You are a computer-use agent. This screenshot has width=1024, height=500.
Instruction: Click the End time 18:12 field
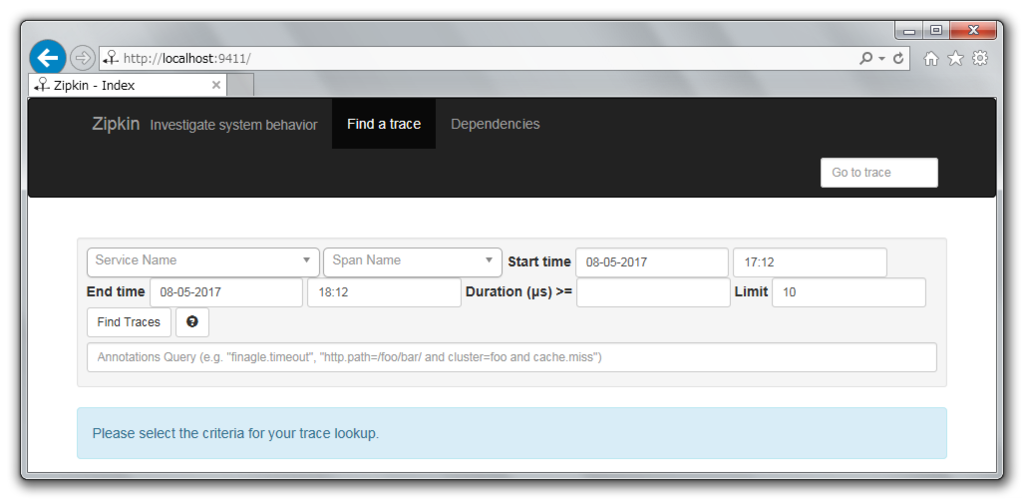(x=384, y=292)
